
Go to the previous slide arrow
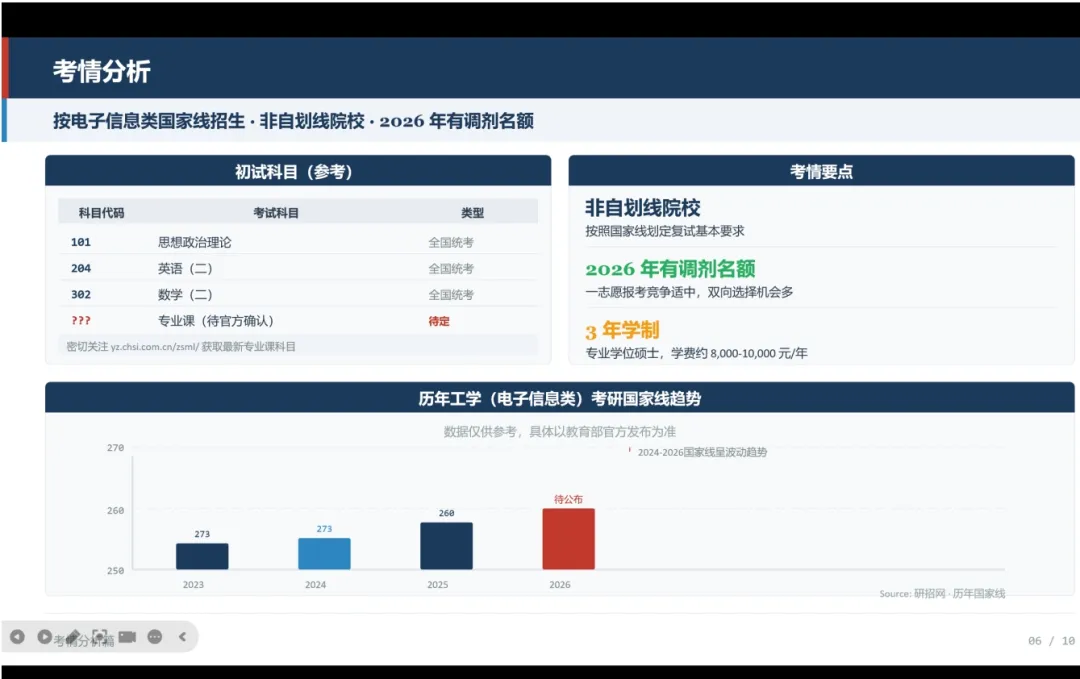[x=17, y=637]
